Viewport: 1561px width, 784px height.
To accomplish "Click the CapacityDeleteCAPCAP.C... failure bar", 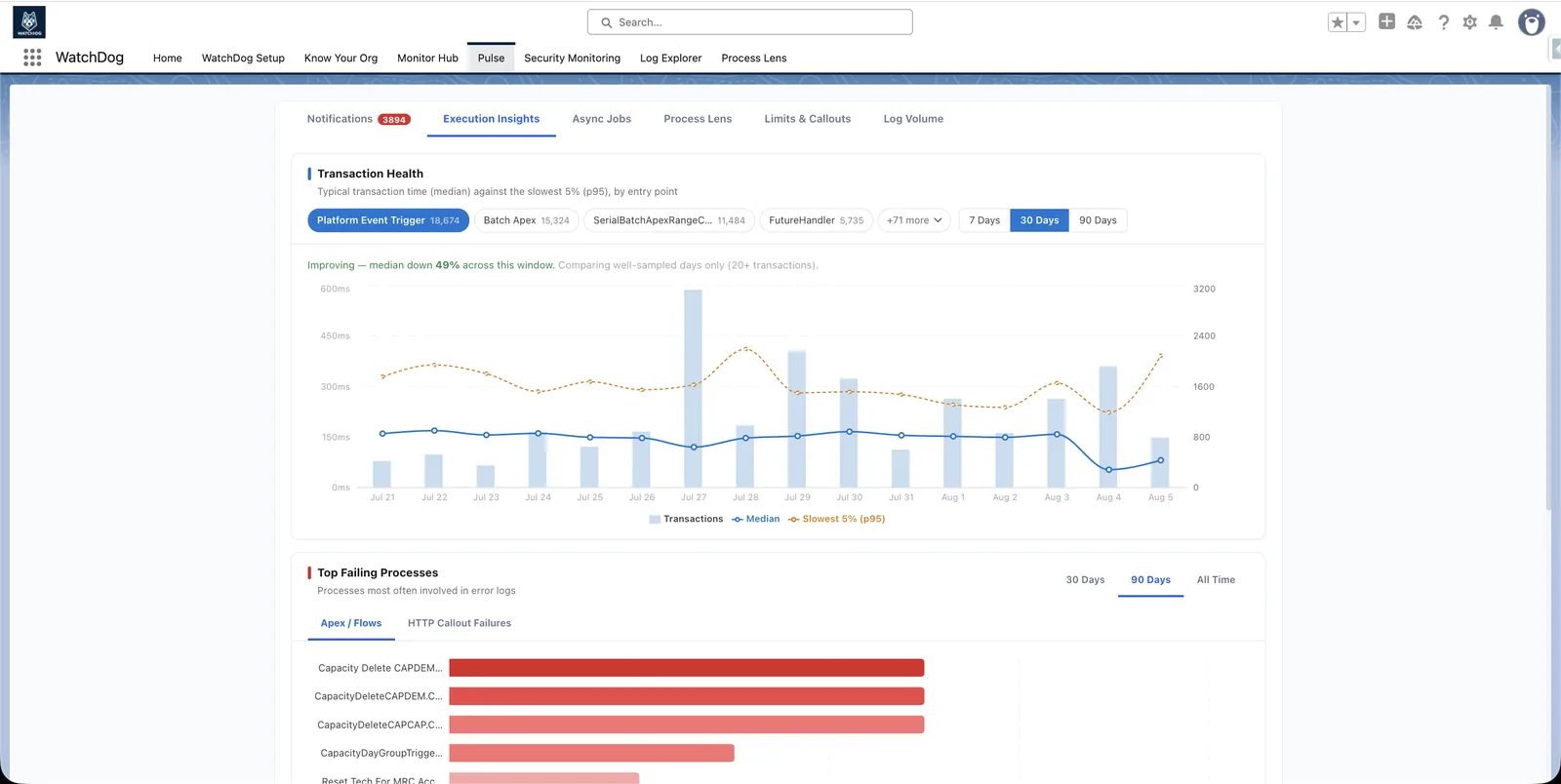I will (x=687, y=725).
